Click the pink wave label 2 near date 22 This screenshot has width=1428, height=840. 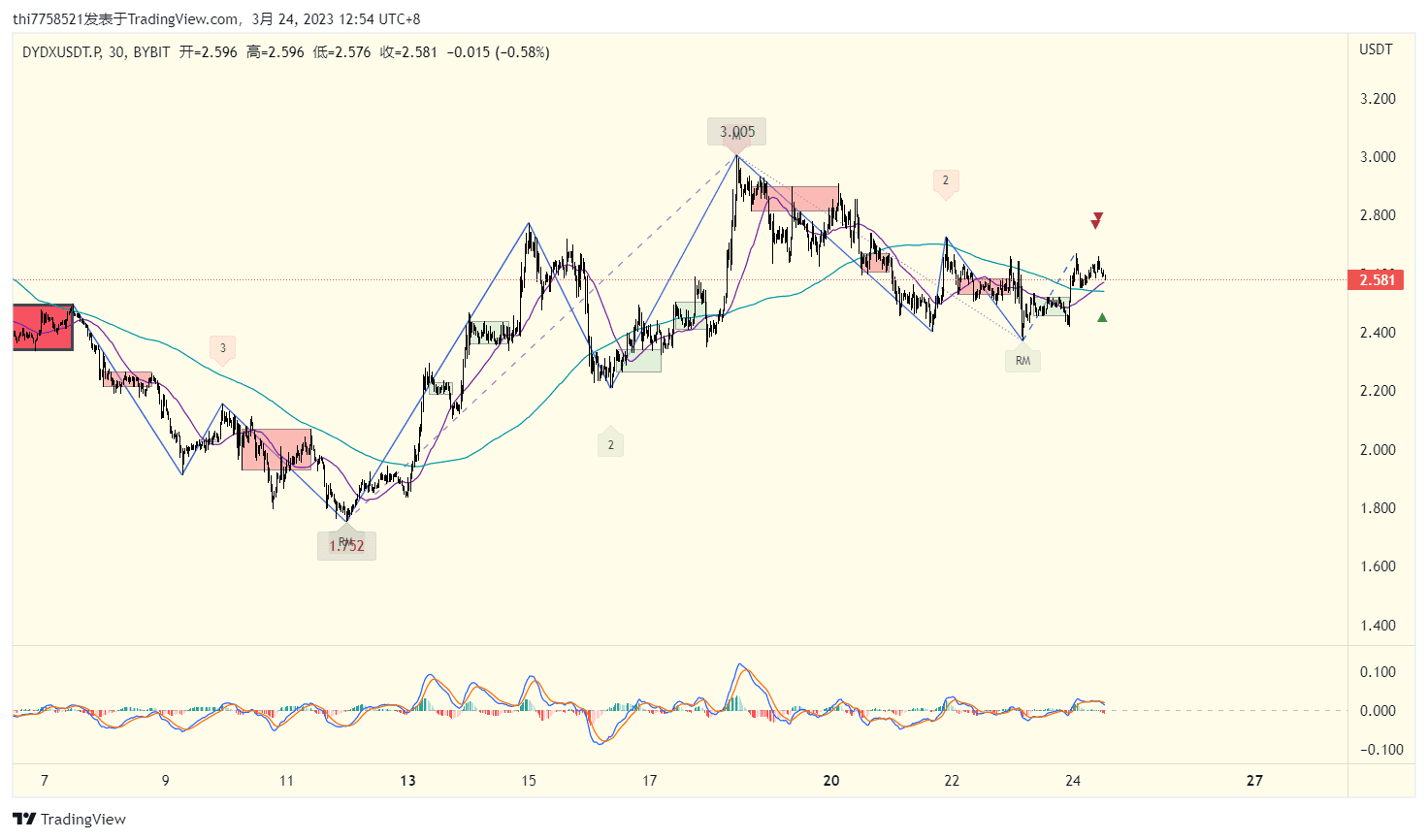click(946, 181)
